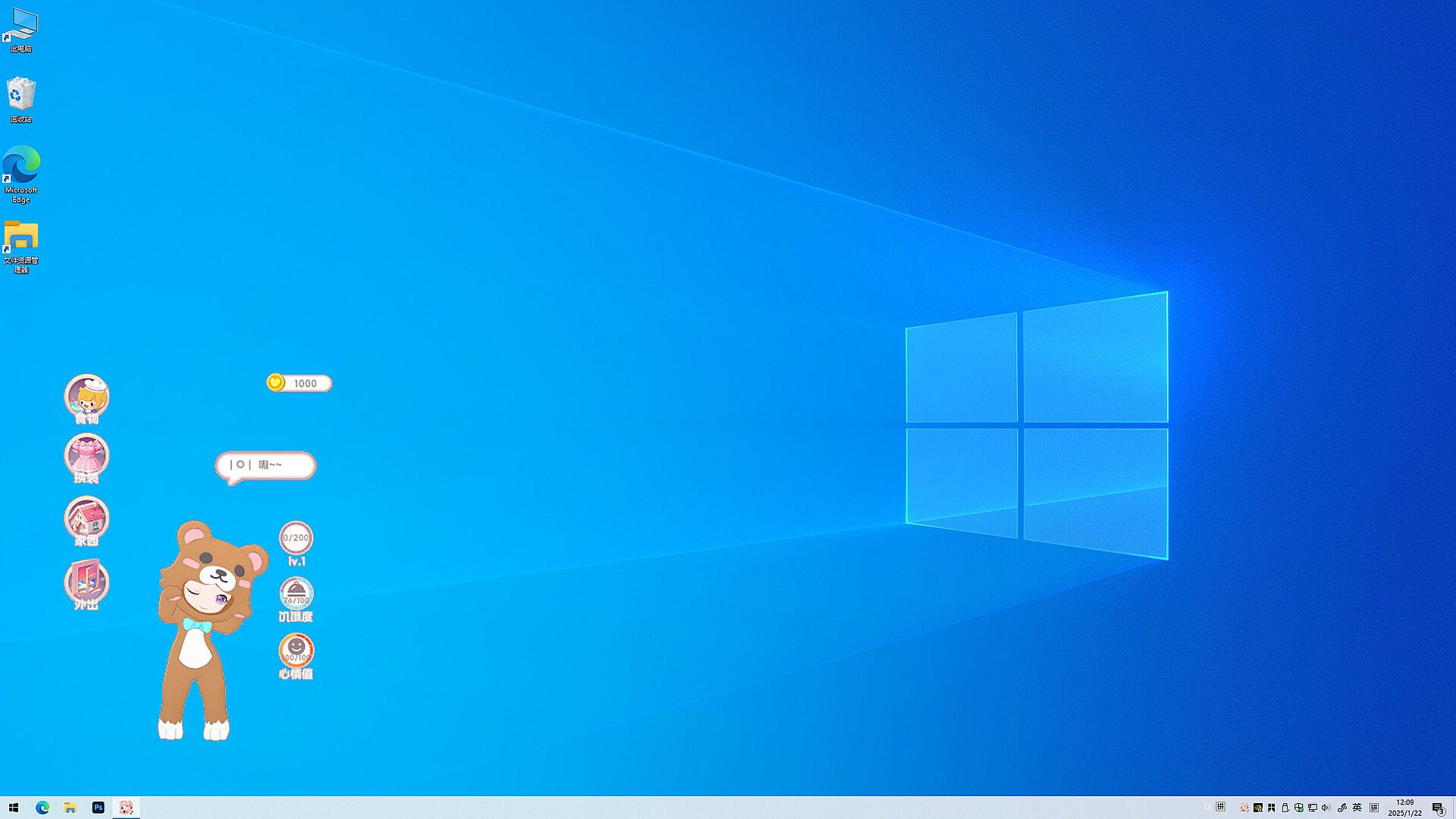Open the 换装 (dress-up) icon

[86, 457]
